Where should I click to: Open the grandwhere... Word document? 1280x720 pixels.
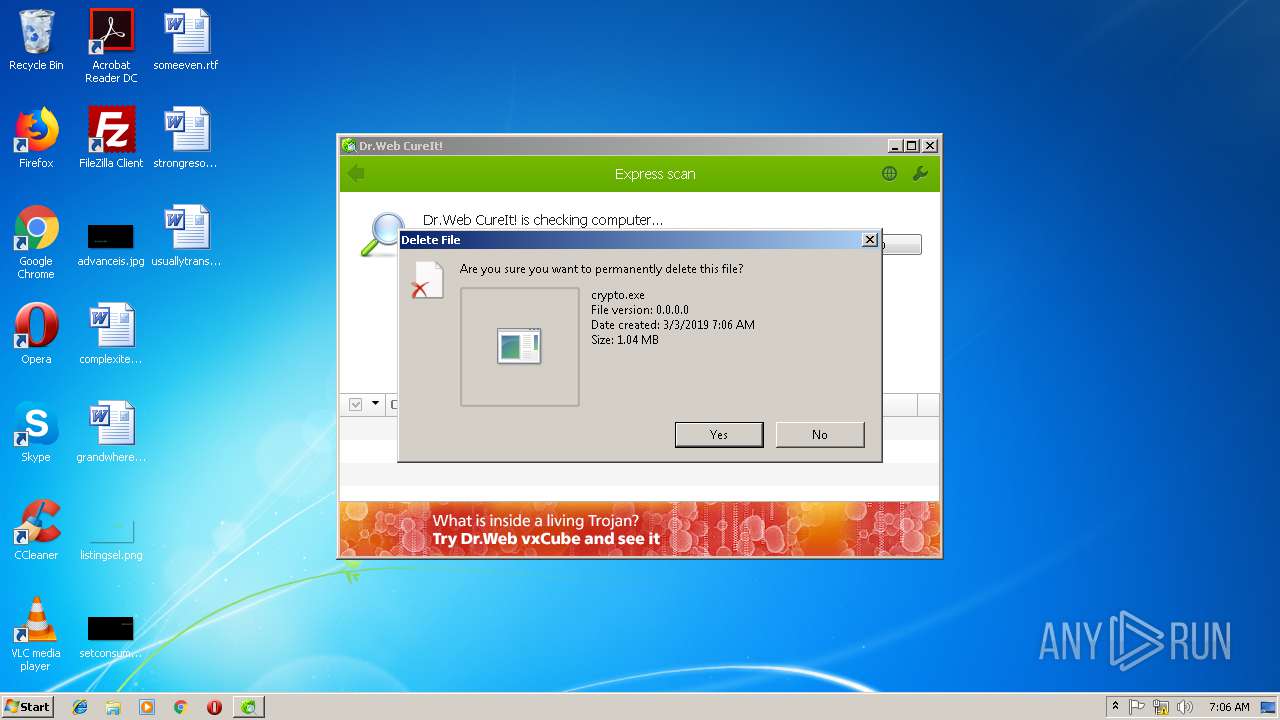point(111,432)
